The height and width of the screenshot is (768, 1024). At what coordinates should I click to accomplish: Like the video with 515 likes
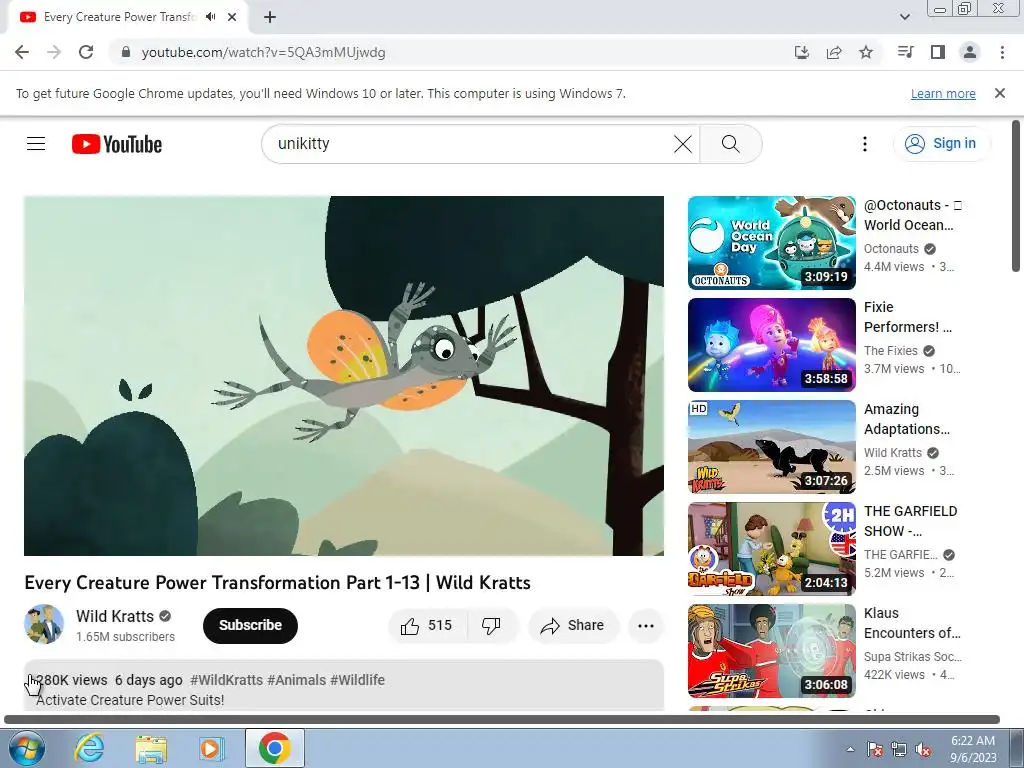point(427,626)
